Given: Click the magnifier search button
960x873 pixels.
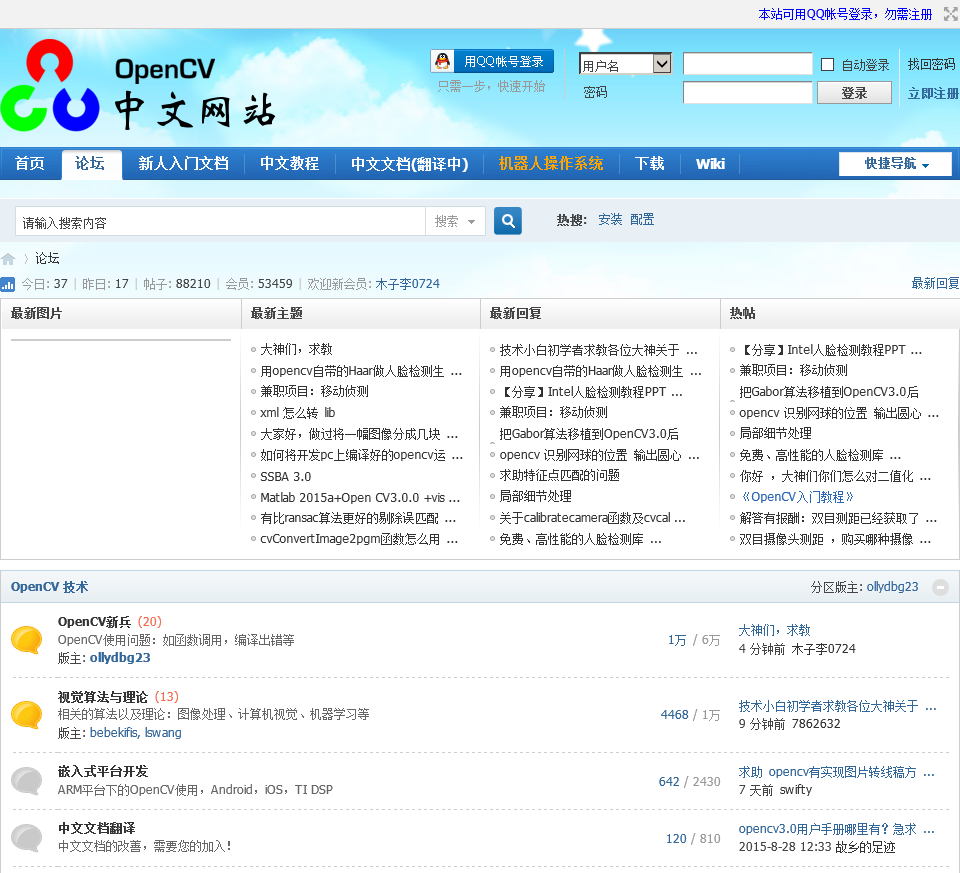Looking at the screenshot, I should click(508, 221).
